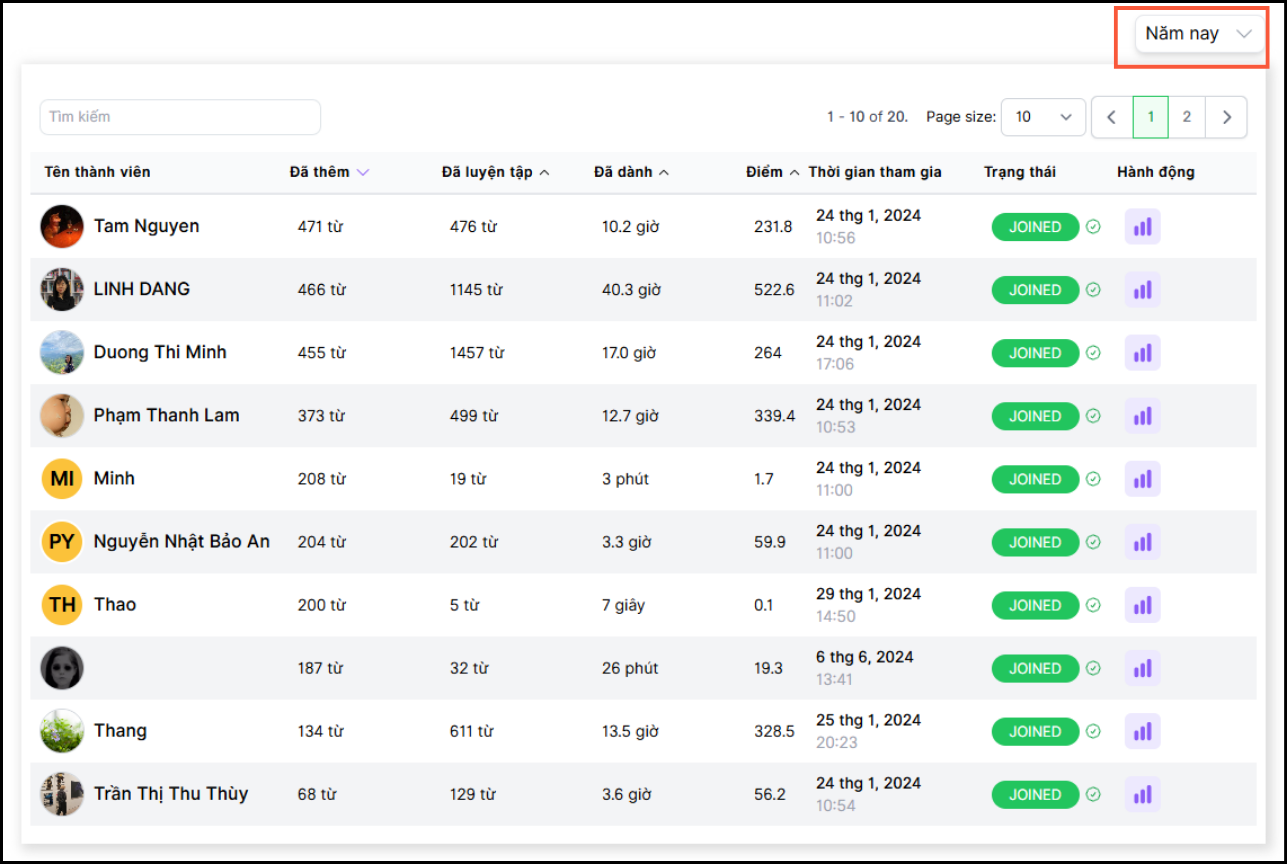Sort by Đã thêm column
Image resolution: width=1288 pixels, height=864 pixels.
(x=330, y=172)
